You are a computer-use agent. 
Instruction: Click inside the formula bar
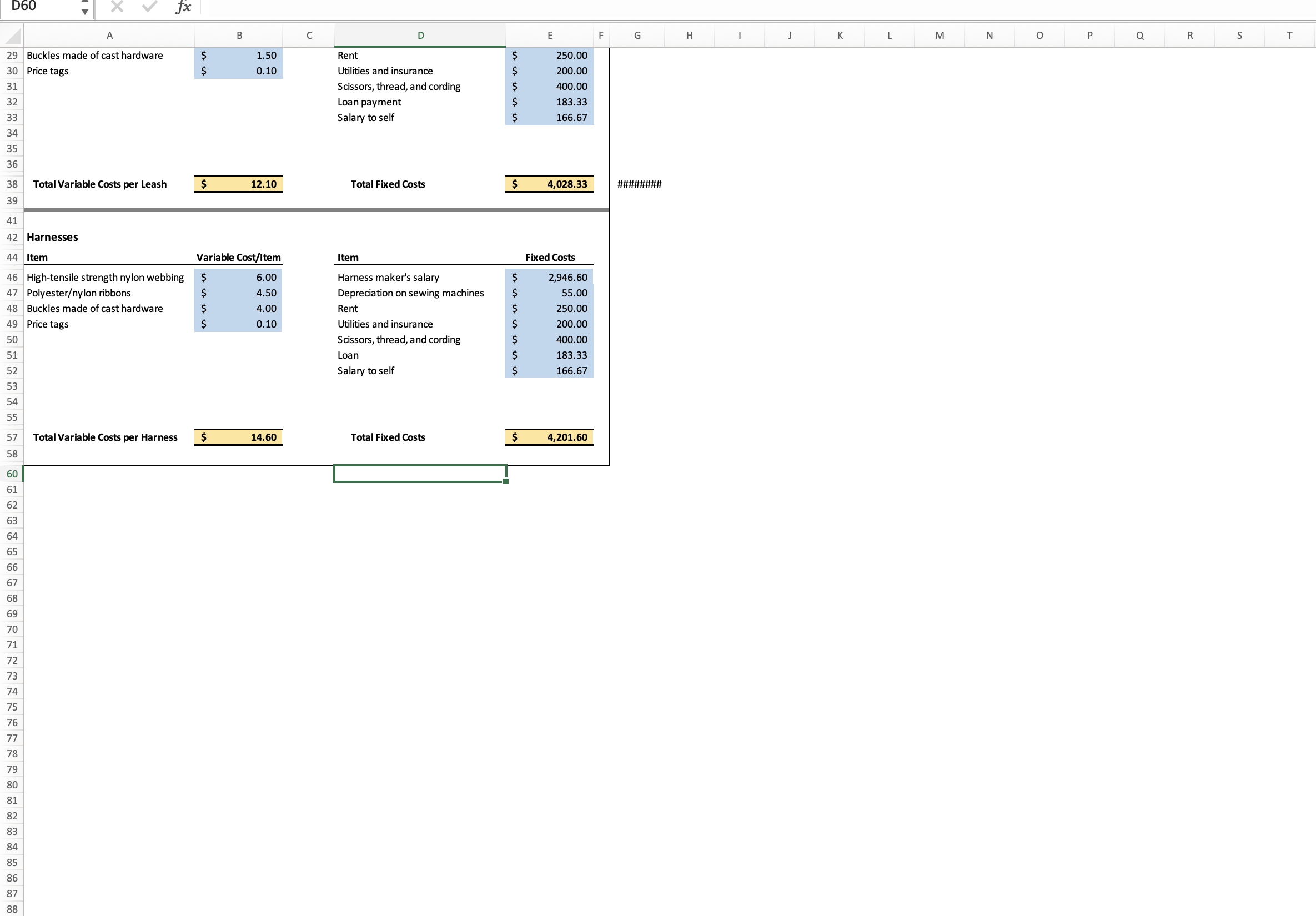point(459,7)
